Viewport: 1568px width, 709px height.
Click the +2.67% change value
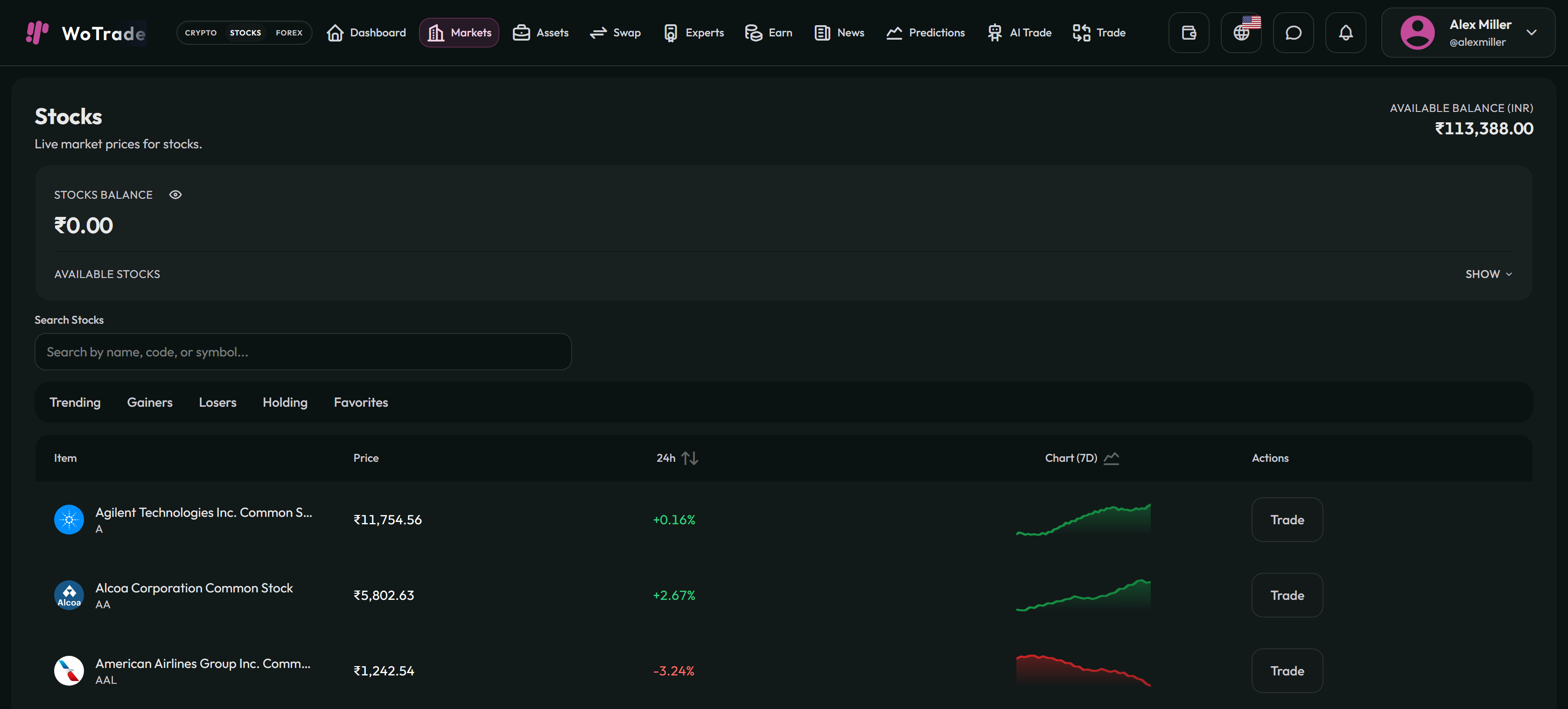coord(674,595)
